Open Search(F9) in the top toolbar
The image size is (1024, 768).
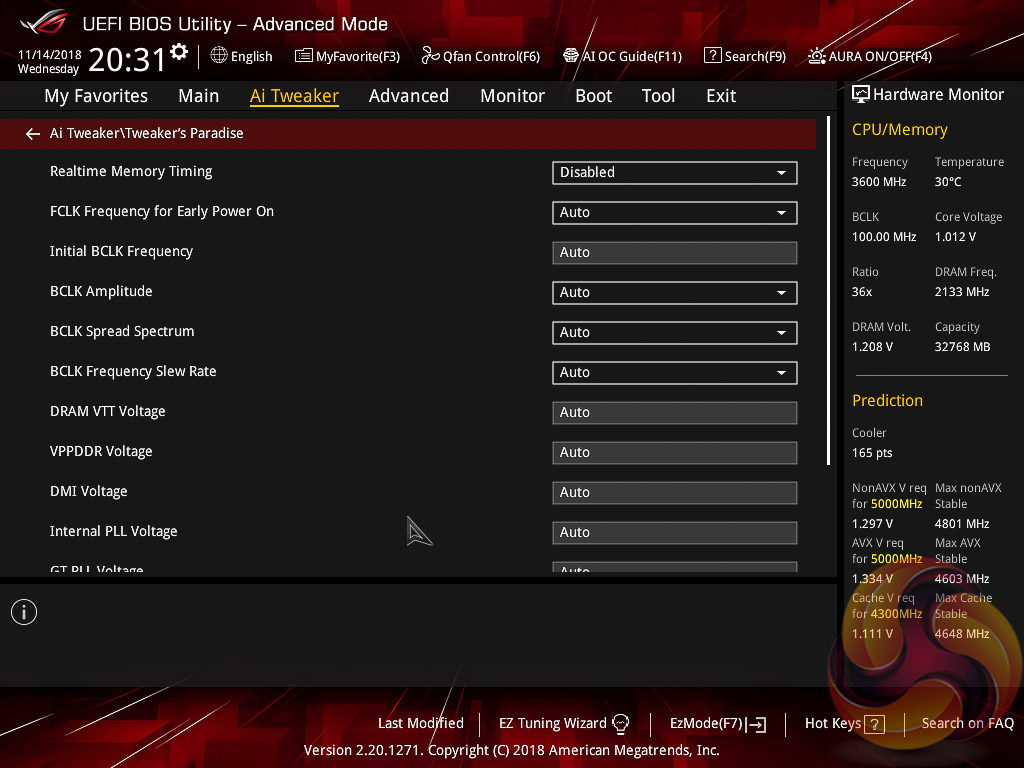[745, 56]
